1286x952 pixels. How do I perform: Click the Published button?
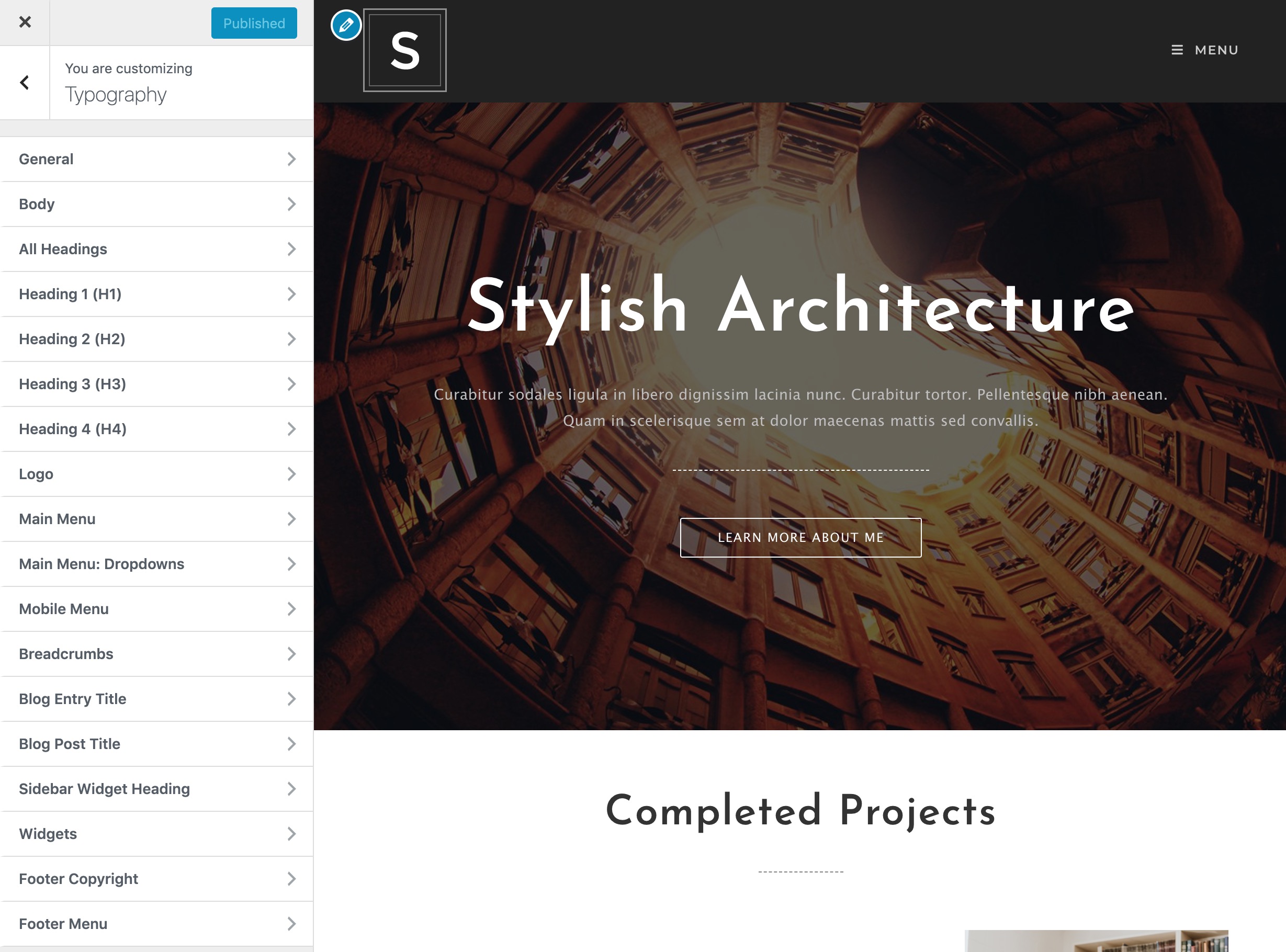(x=254, y=23)
